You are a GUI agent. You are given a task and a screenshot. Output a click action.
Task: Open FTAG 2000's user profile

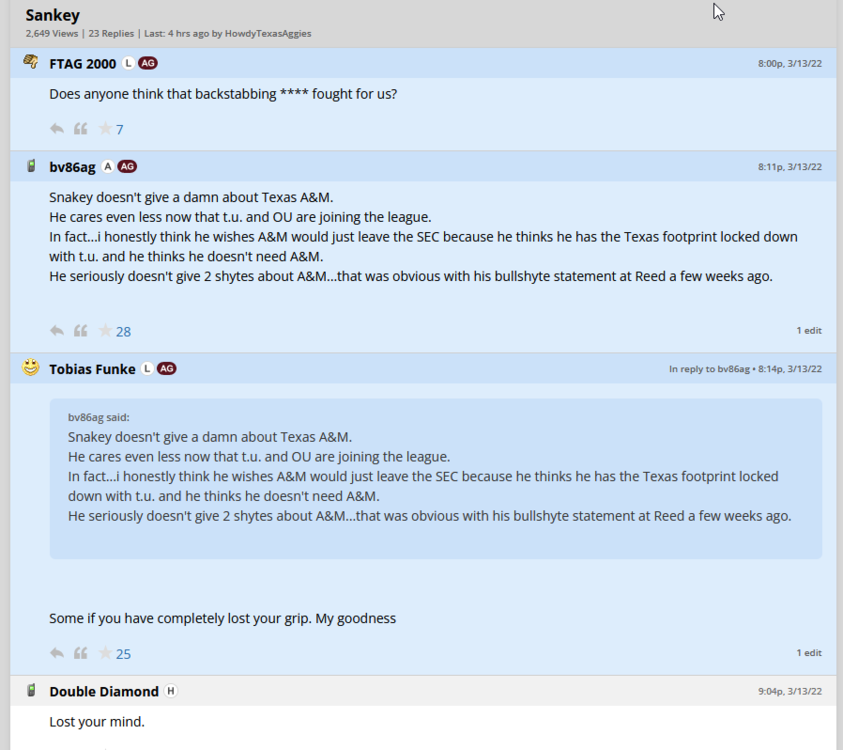(83, 64)
